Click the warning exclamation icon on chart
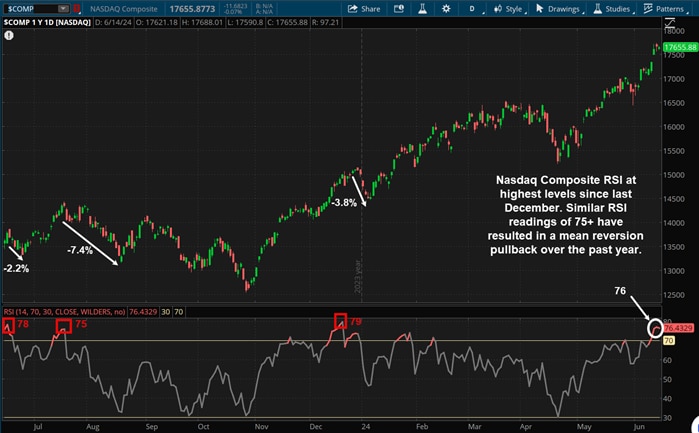The image size is (699, 433). [x=9, y=35]
